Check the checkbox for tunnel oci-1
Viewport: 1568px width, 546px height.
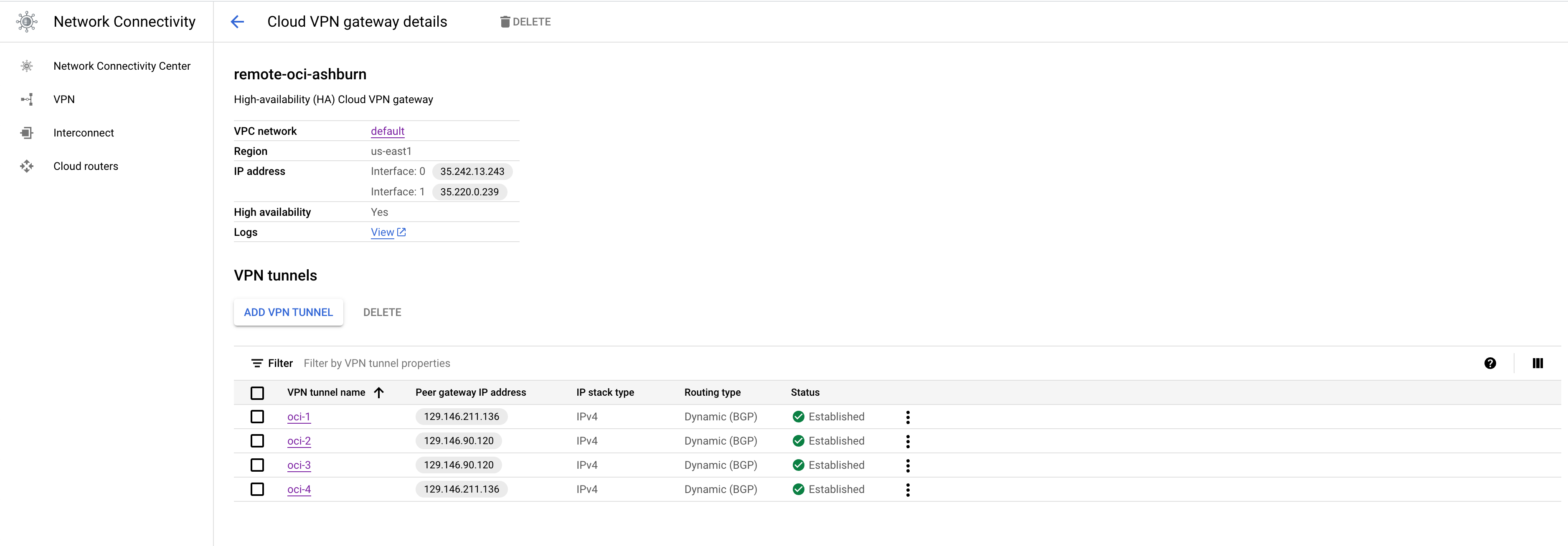tap(257, 417)
